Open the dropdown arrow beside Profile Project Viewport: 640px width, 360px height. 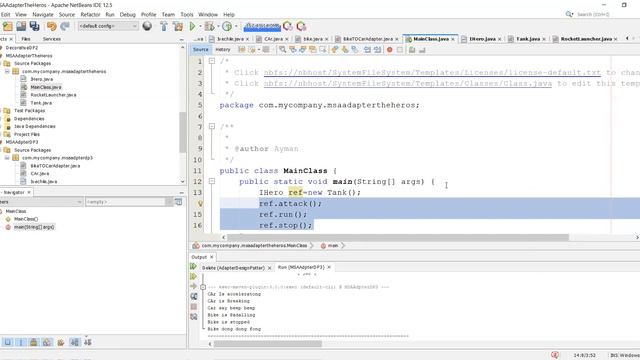(x=236, y=27)
